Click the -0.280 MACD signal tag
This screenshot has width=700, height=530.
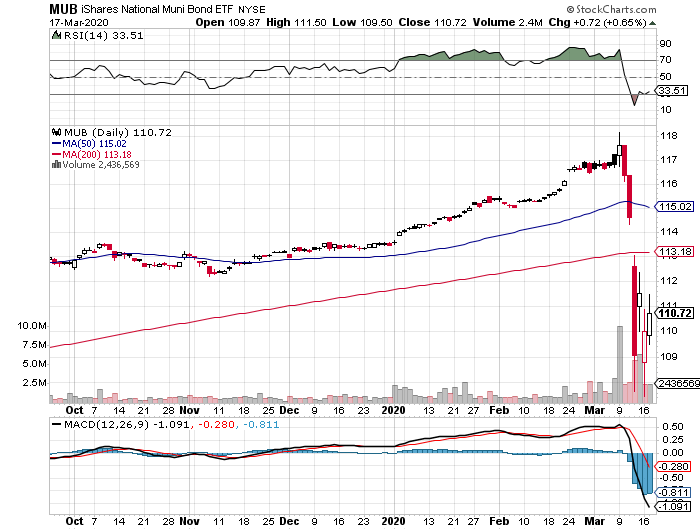point(672,467)
